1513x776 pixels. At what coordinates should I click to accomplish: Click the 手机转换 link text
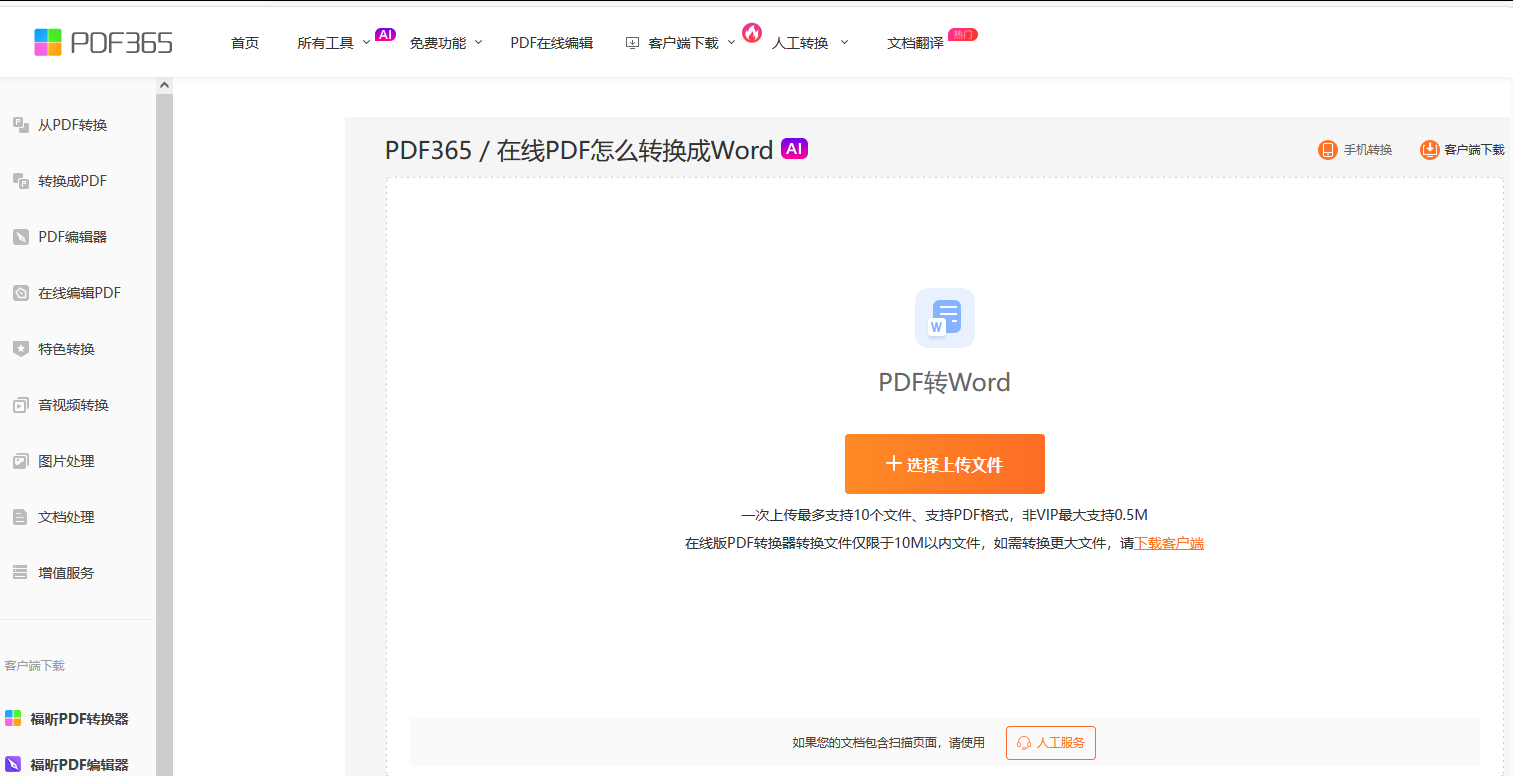(x=1368, y=150)
